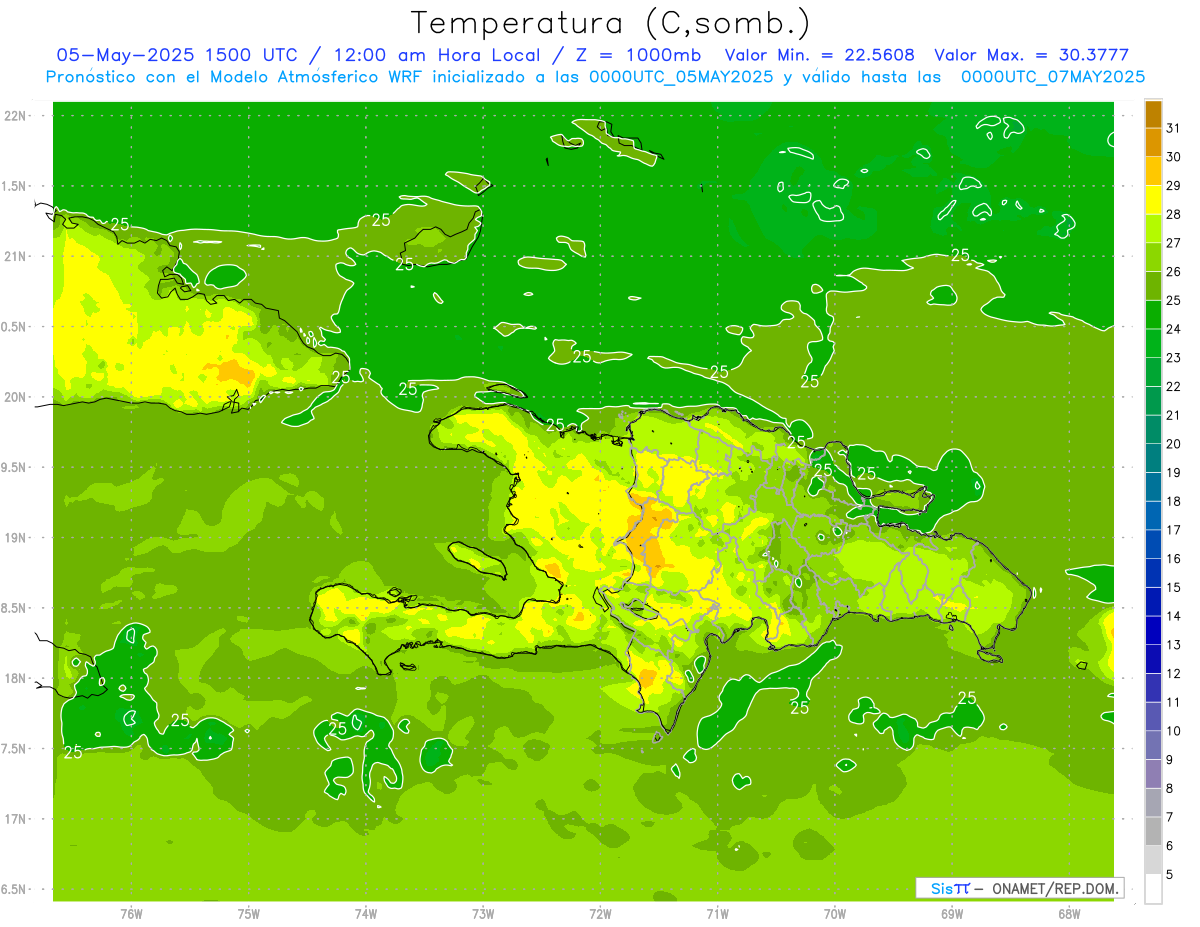Image resolution: width=1200 pixels, height=927 pixels.
Task: Click the colorbar label "28"
Action: (x=1174, y=215)
